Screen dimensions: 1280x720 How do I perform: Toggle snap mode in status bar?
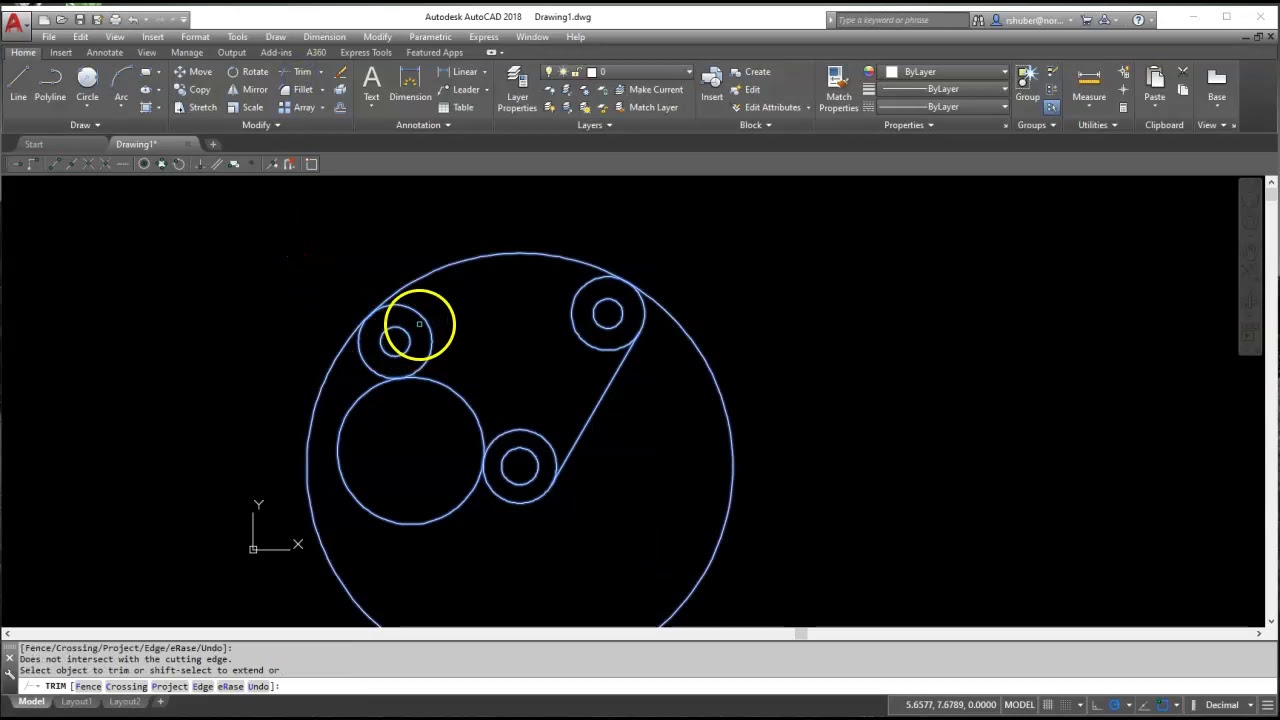point(1064,705)
